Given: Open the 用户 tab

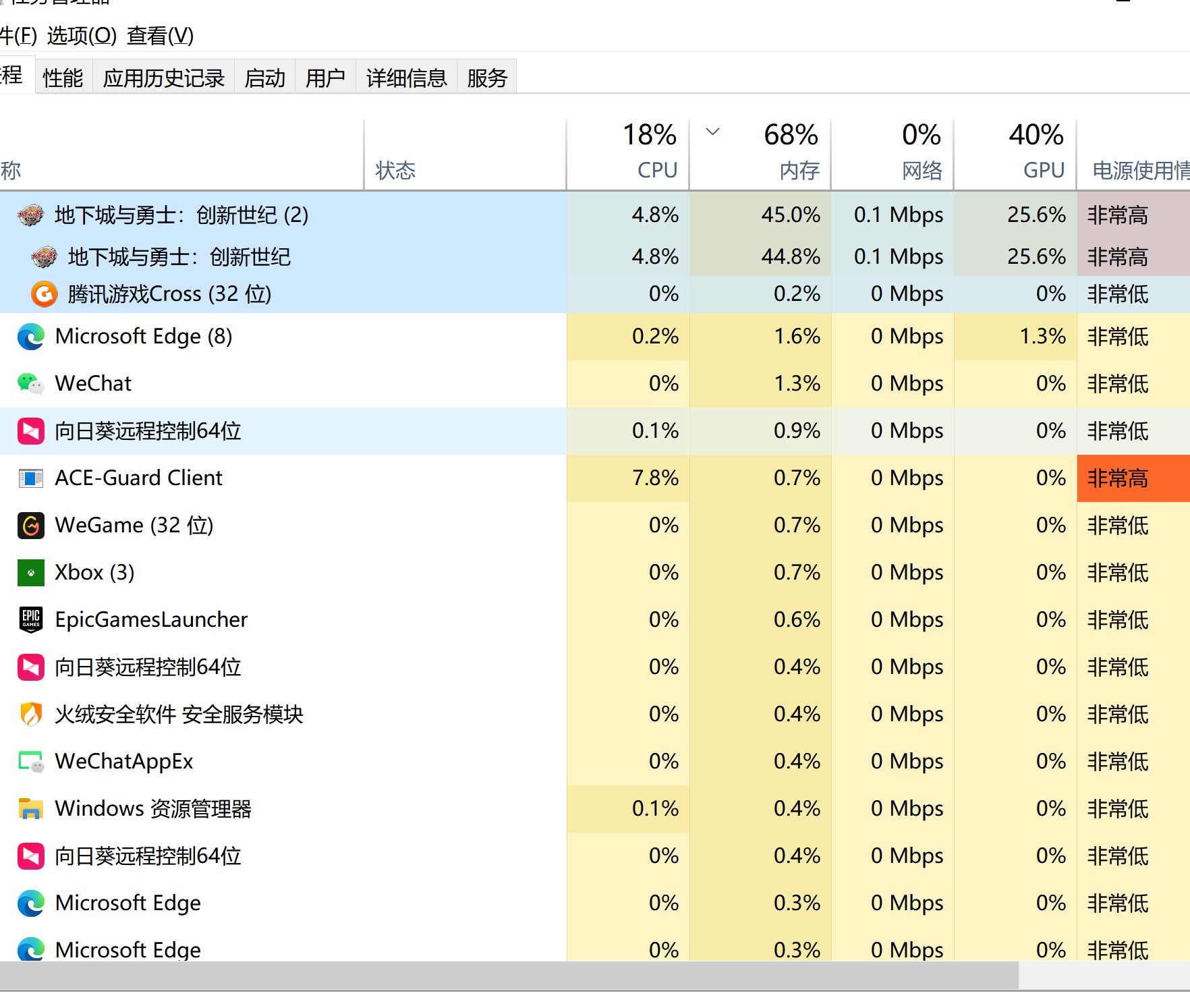Looking at the screenshot, I should point(325,78).
